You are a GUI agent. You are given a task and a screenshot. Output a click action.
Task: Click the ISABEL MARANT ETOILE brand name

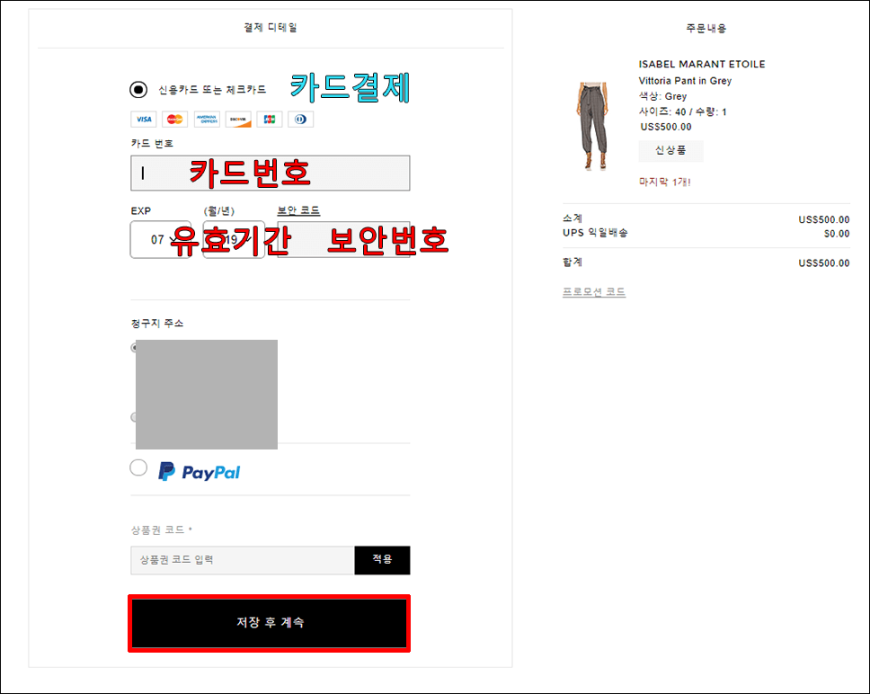point(701,64)
